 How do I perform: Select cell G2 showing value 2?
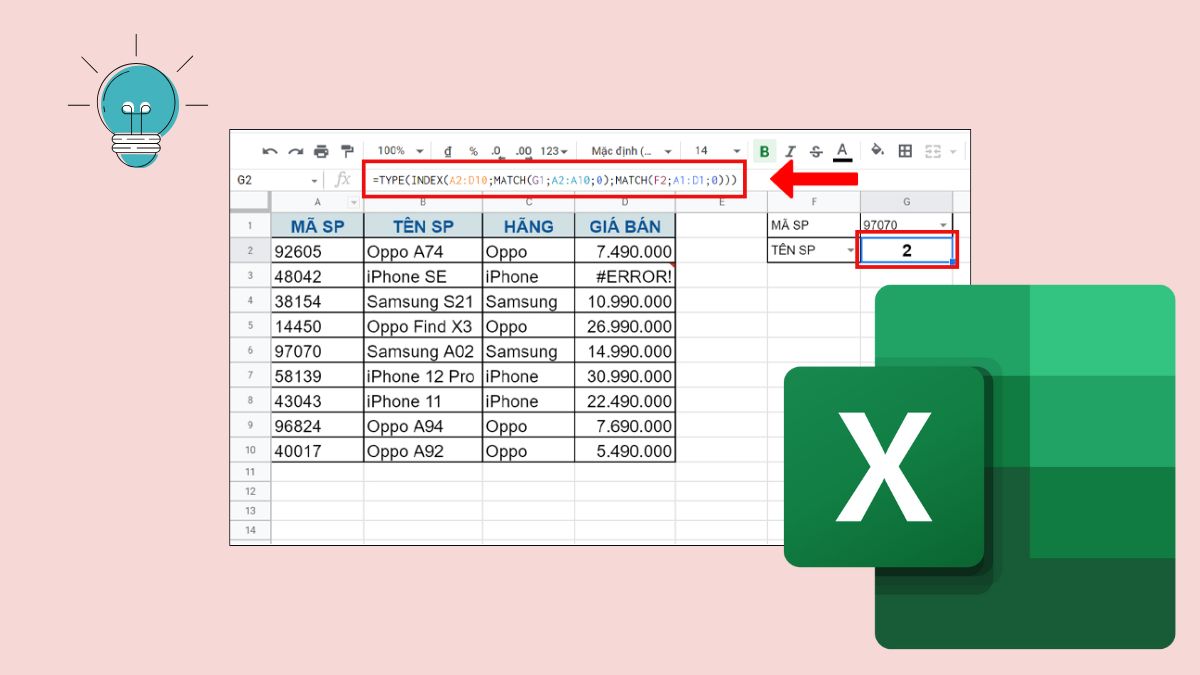pos(907,250)
